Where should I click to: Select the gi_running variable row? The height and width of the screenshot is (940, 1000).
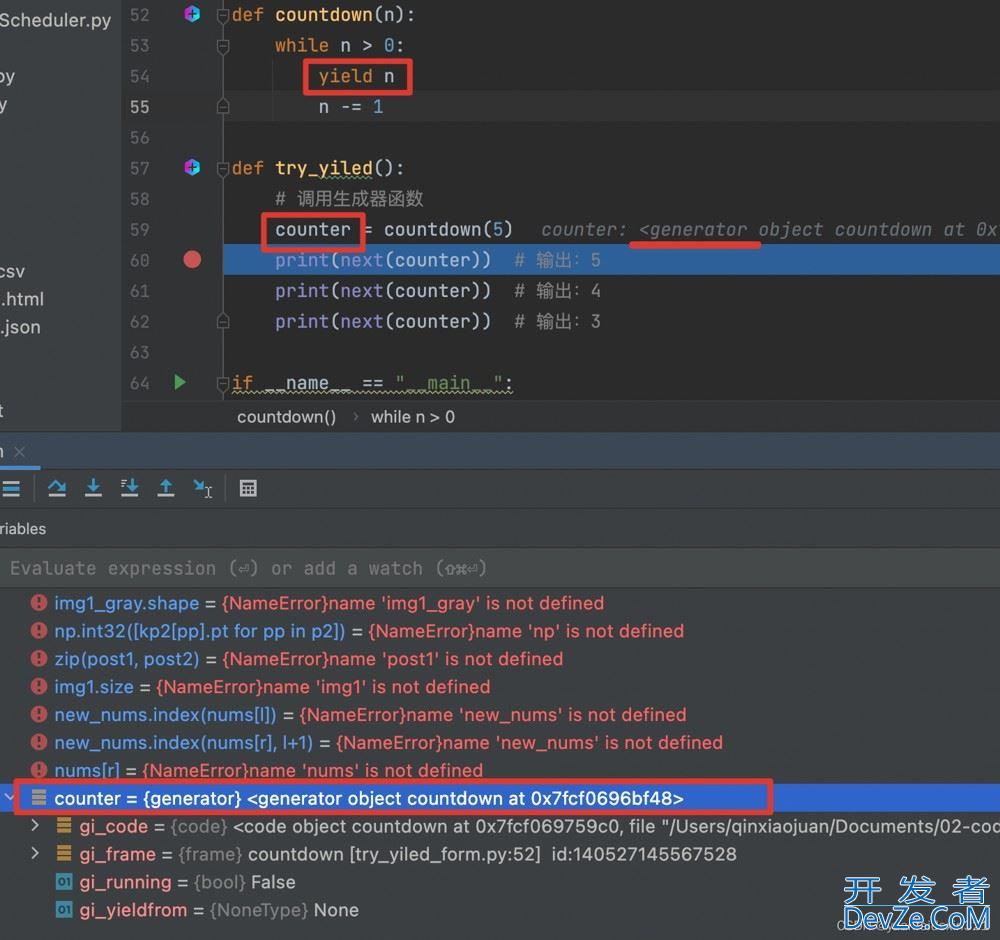point(187,882)
